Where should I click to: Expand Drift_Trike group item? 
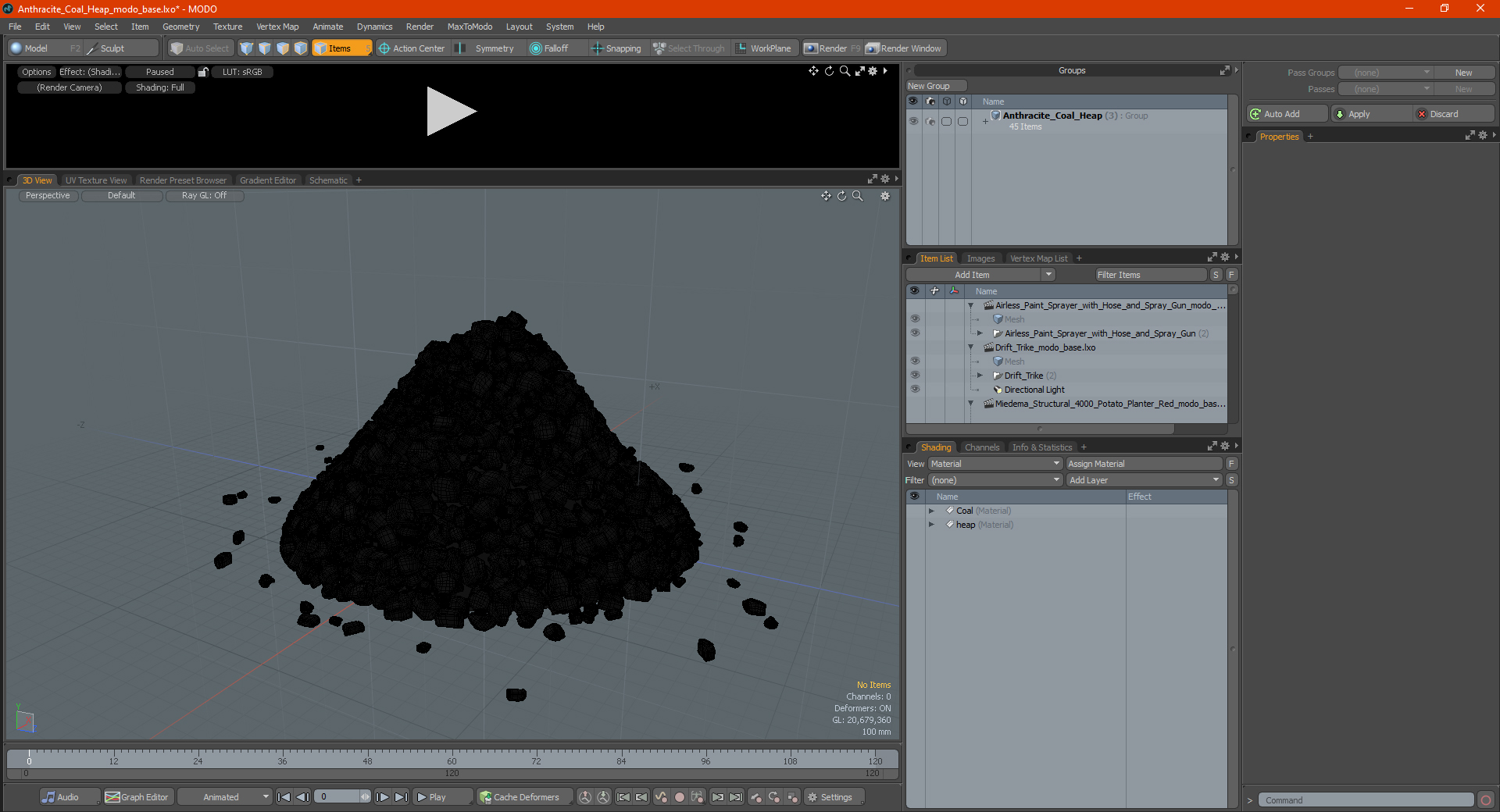pos(980,376)
